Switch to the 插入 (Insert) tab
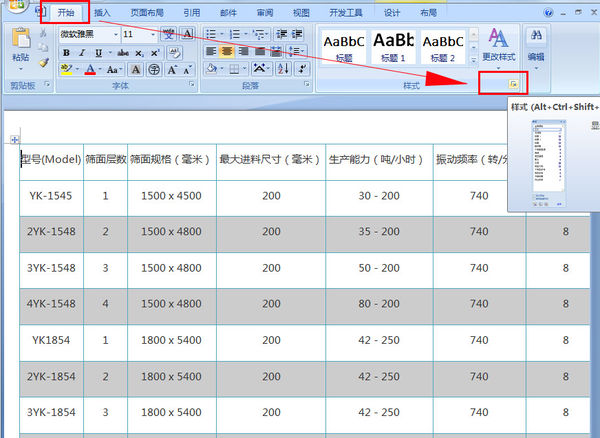The image size is (600, 438). [102, 13]
